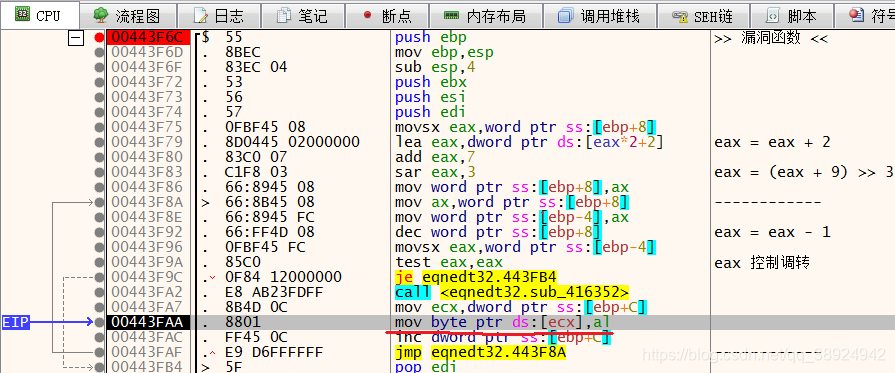Toggle breakpoint bullet at 00443F6F
This screenshot has width=895, height=373.
99,68
